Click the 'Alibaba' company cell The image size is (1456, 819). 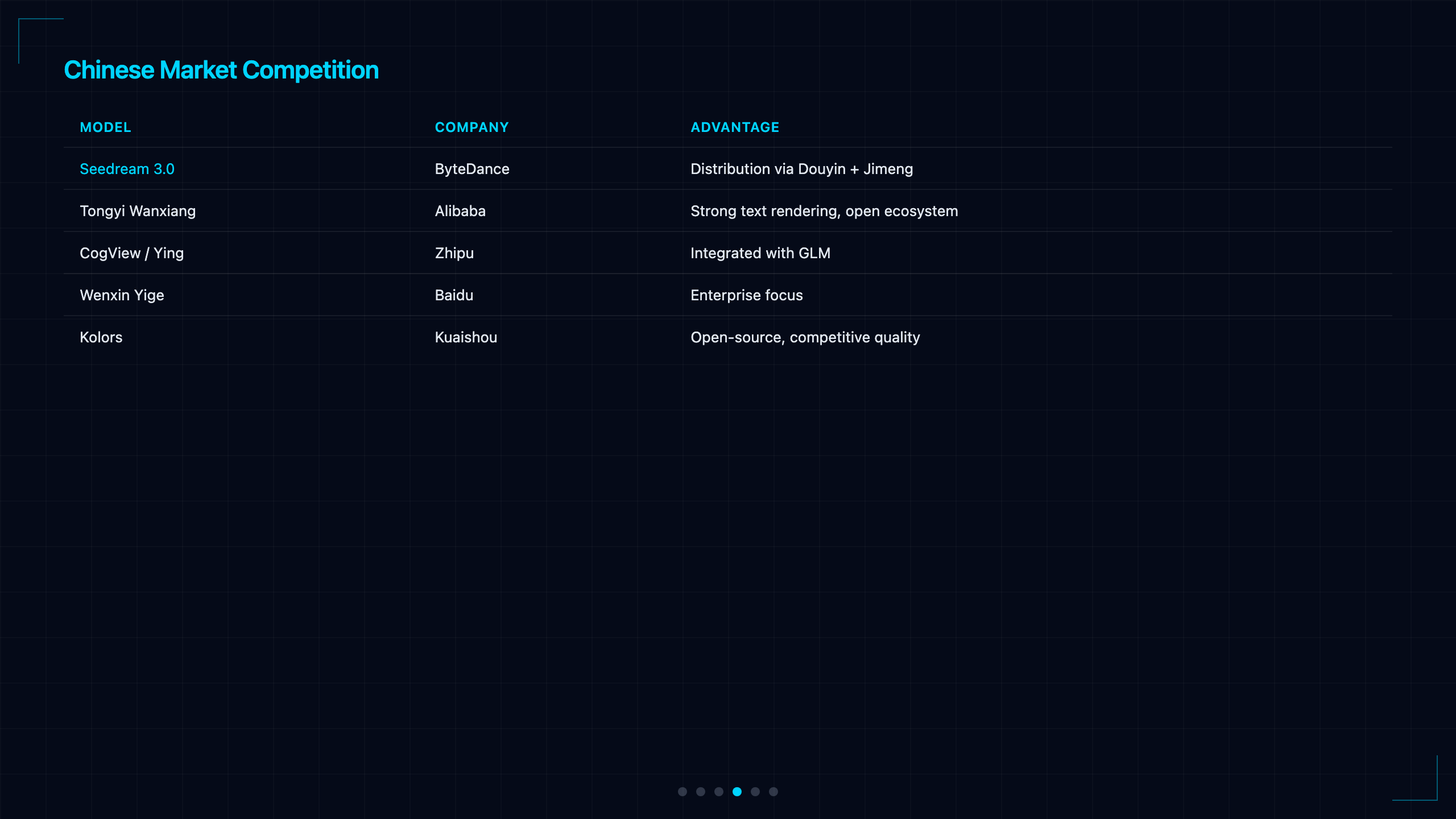point(460,211)
